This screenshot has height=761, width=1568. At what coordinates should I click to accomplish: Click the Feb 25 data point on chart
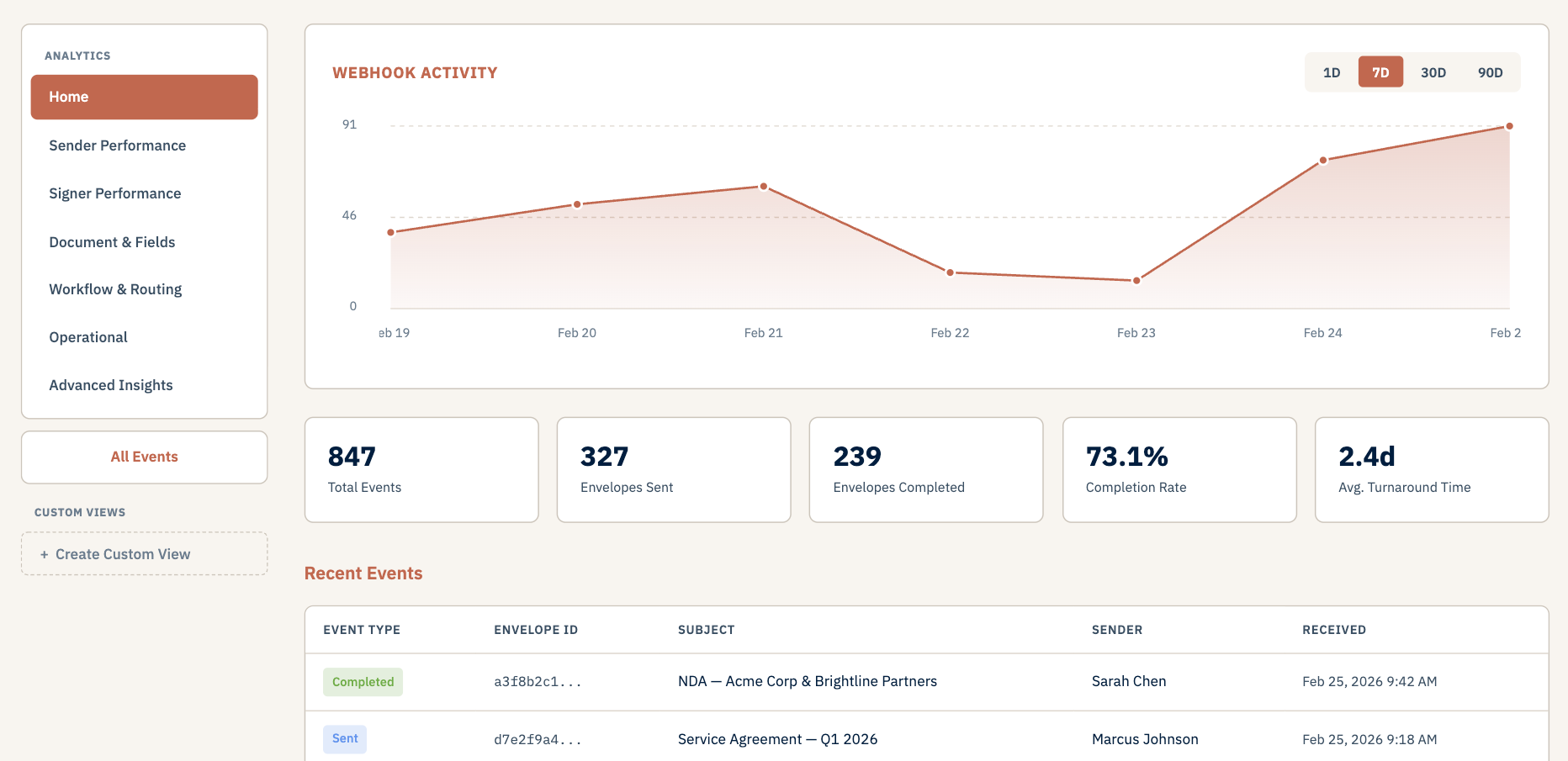point(1507,126)
